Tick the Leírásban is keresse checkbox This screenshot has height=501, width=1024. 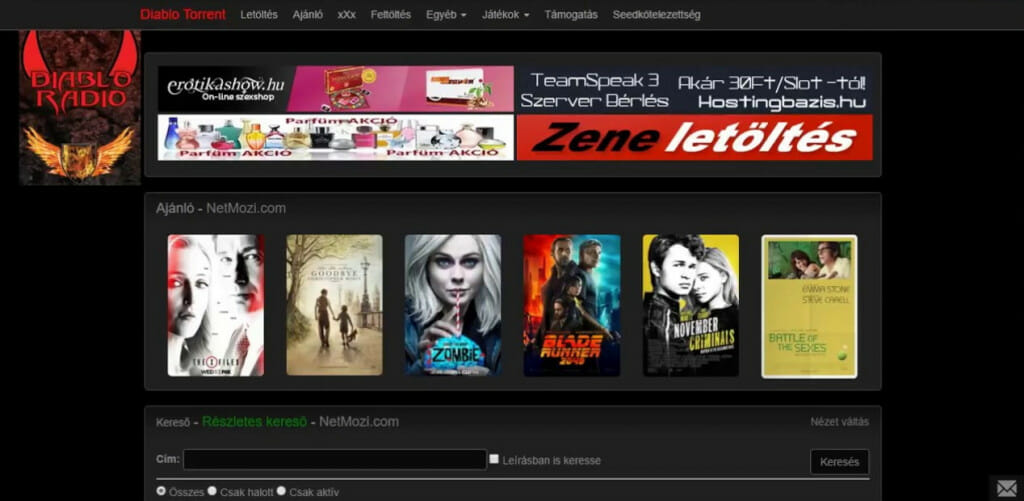tap(494, 459)
